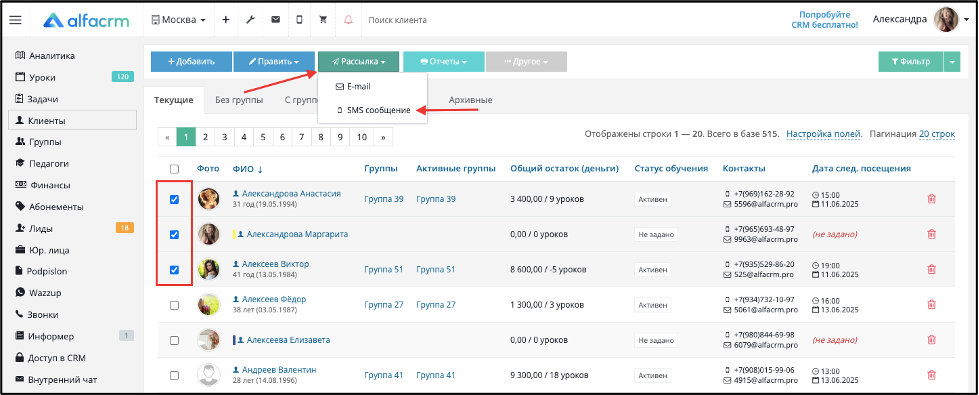This screenshot has height=395, width=979.
Task: Click the plus icon in top bar
Action: click(x=226, y=20)
